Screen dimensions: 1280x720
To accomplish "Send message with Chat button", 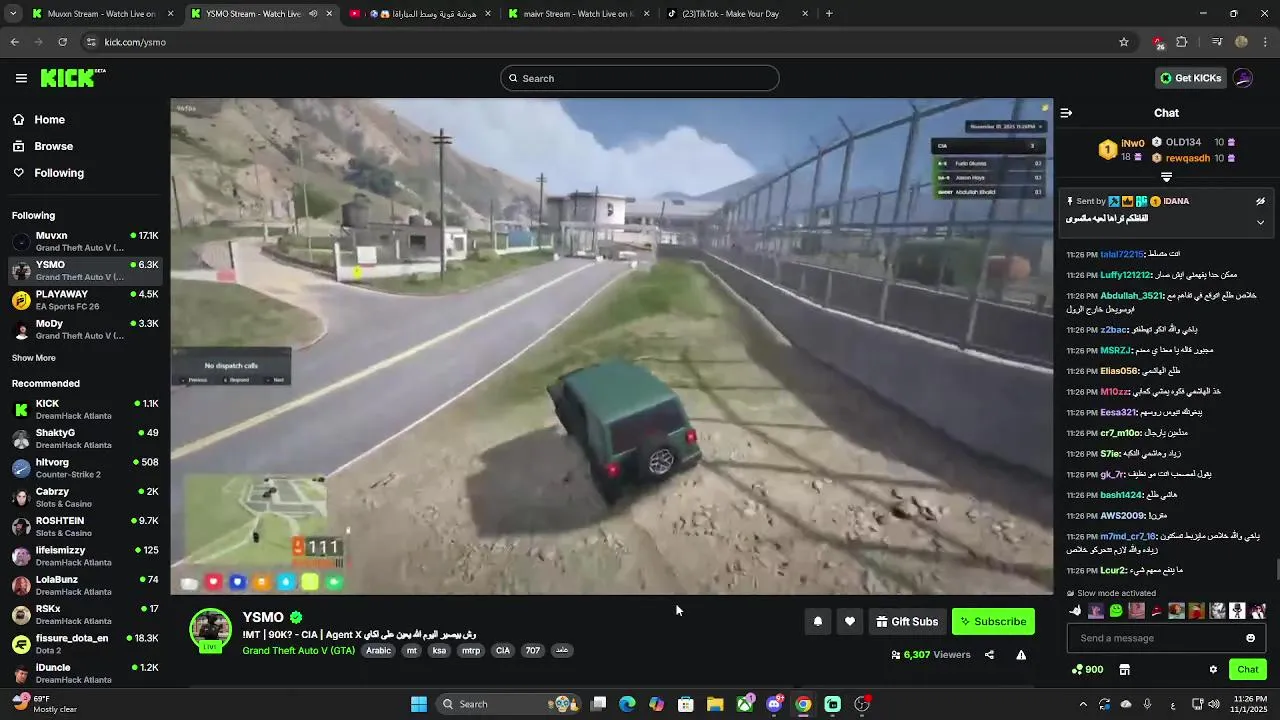I will tap(1248, 669).
